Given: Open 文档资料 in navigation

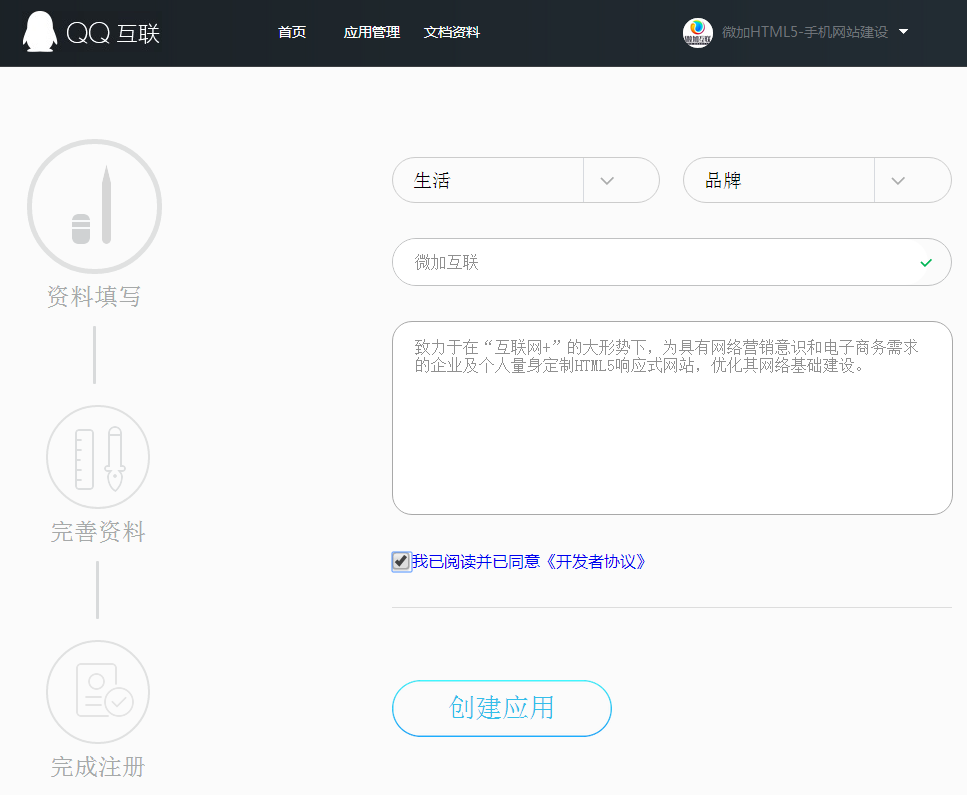Looking at the screenshot, I should pyautogui.click(x=452, y=33).
